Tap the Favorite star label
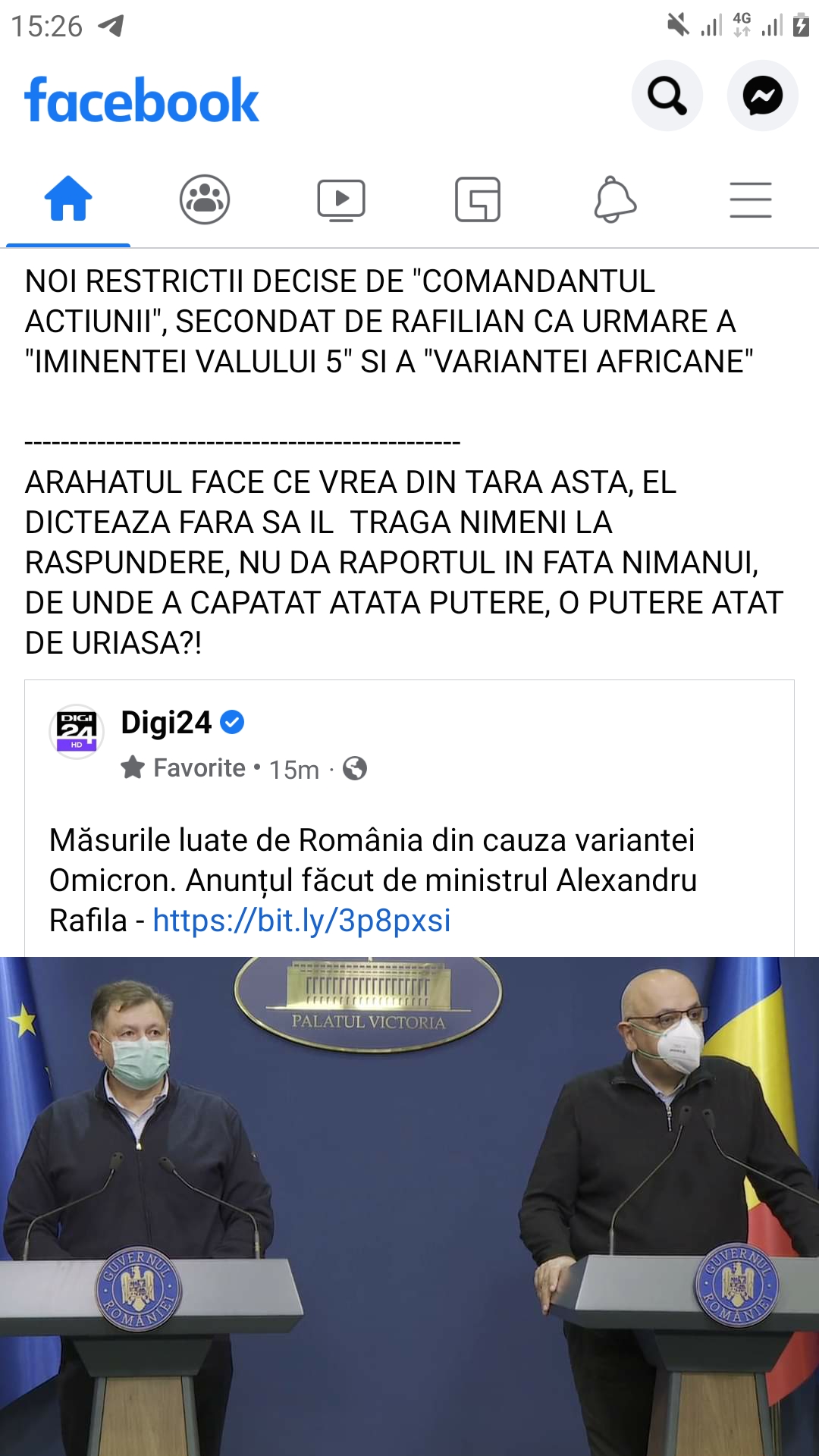819x1456 pixels. click(x=184, y=768)
